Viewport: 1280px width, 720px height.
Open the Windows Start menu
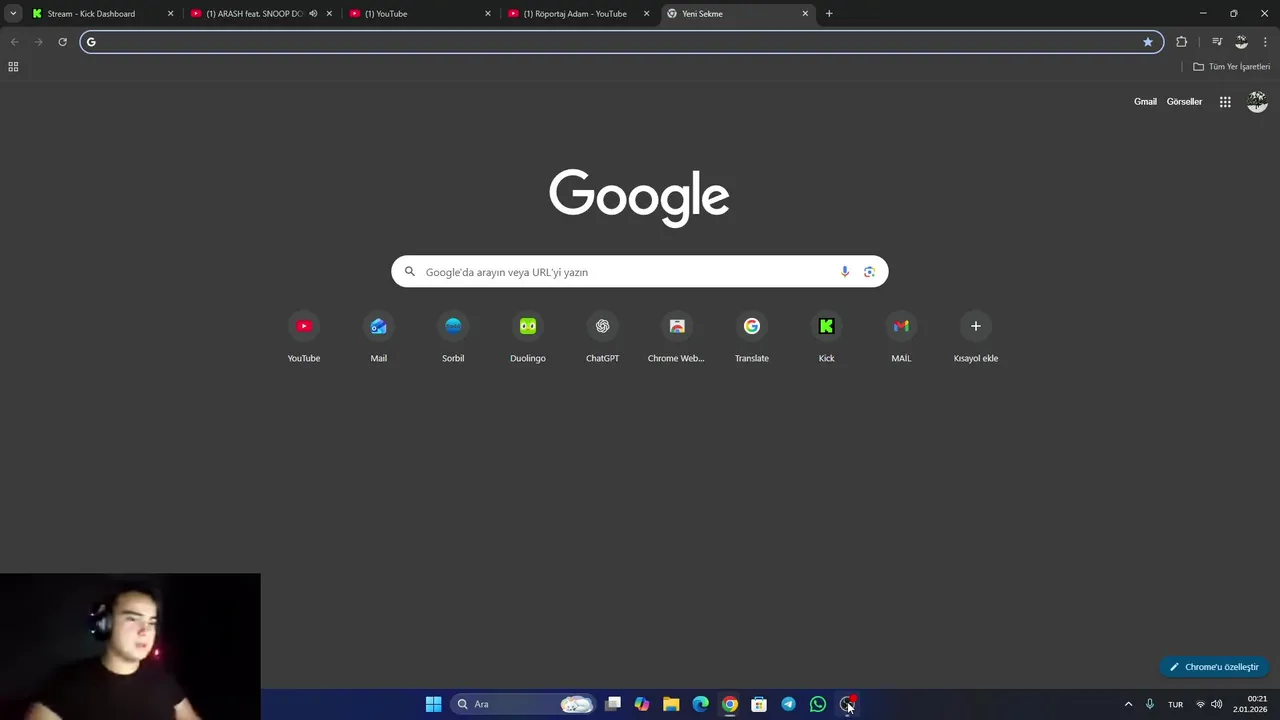(x=433, y=704)
